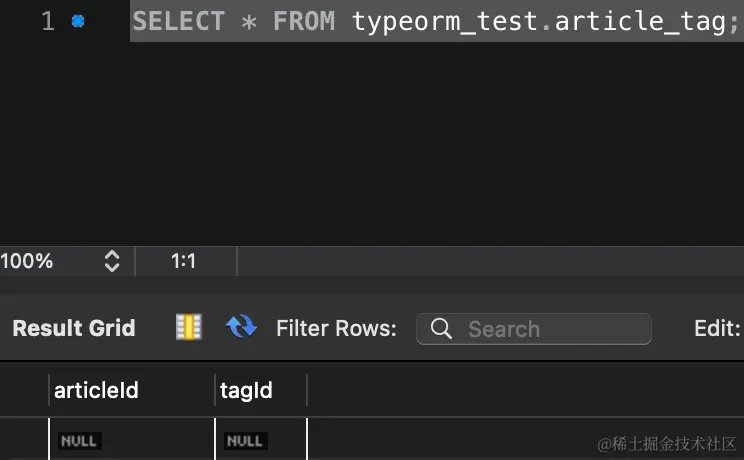Image resolution: width=744 pixels, height=460 pixels.
Task: Click the empty editor area below the query
Action: [x=400, y=140]
